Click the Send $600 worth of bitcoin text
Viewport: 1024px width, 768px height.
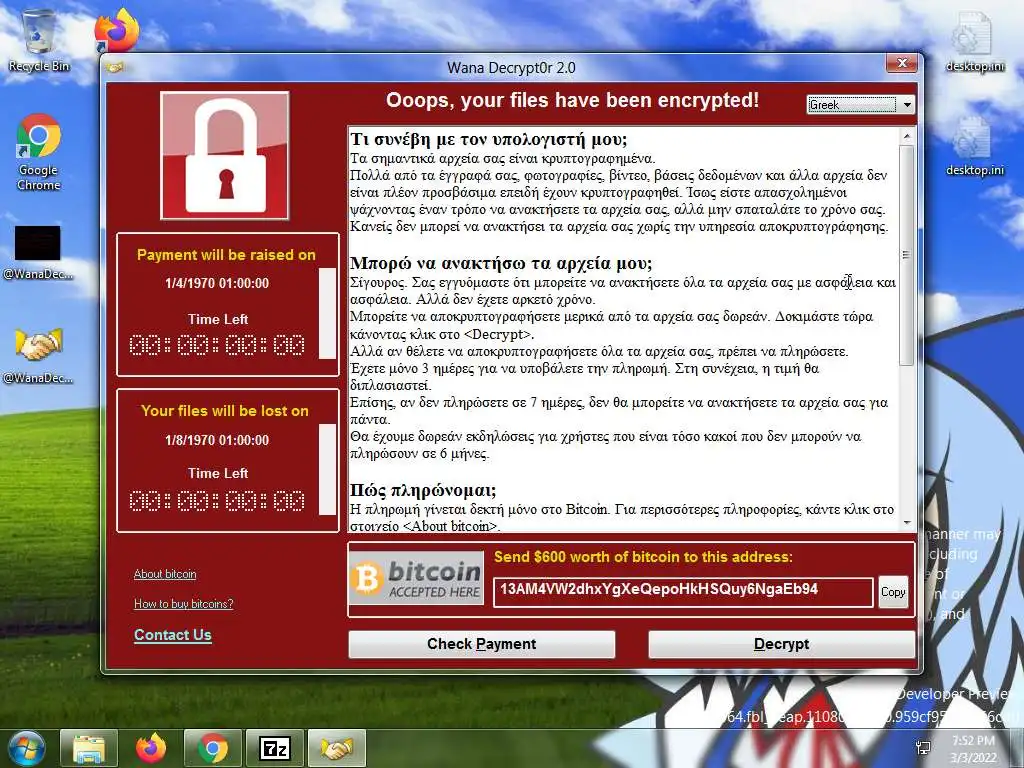(x=643, y=557)
